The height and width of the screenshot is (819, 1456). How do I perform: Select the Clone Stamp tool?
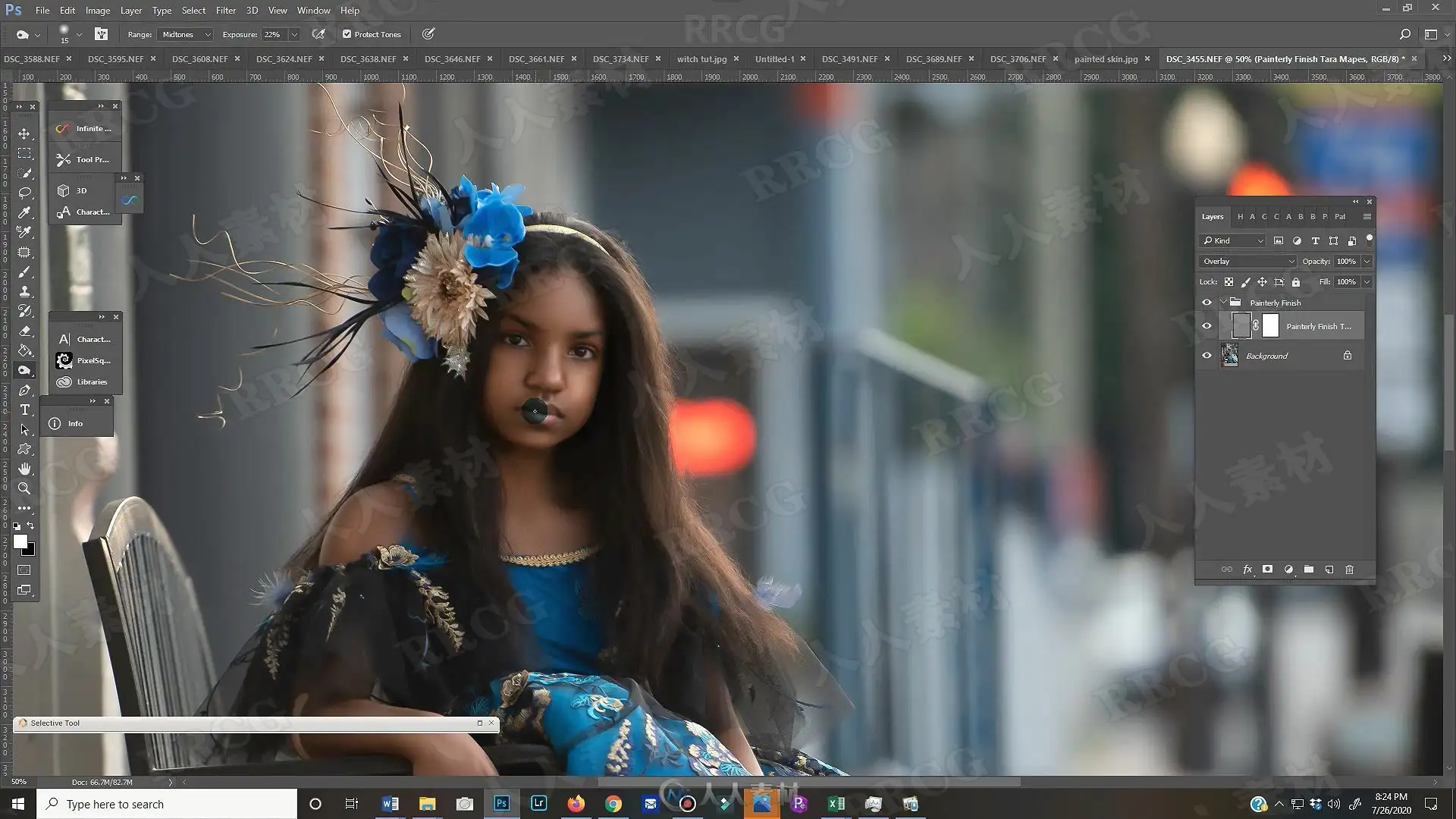24,291
